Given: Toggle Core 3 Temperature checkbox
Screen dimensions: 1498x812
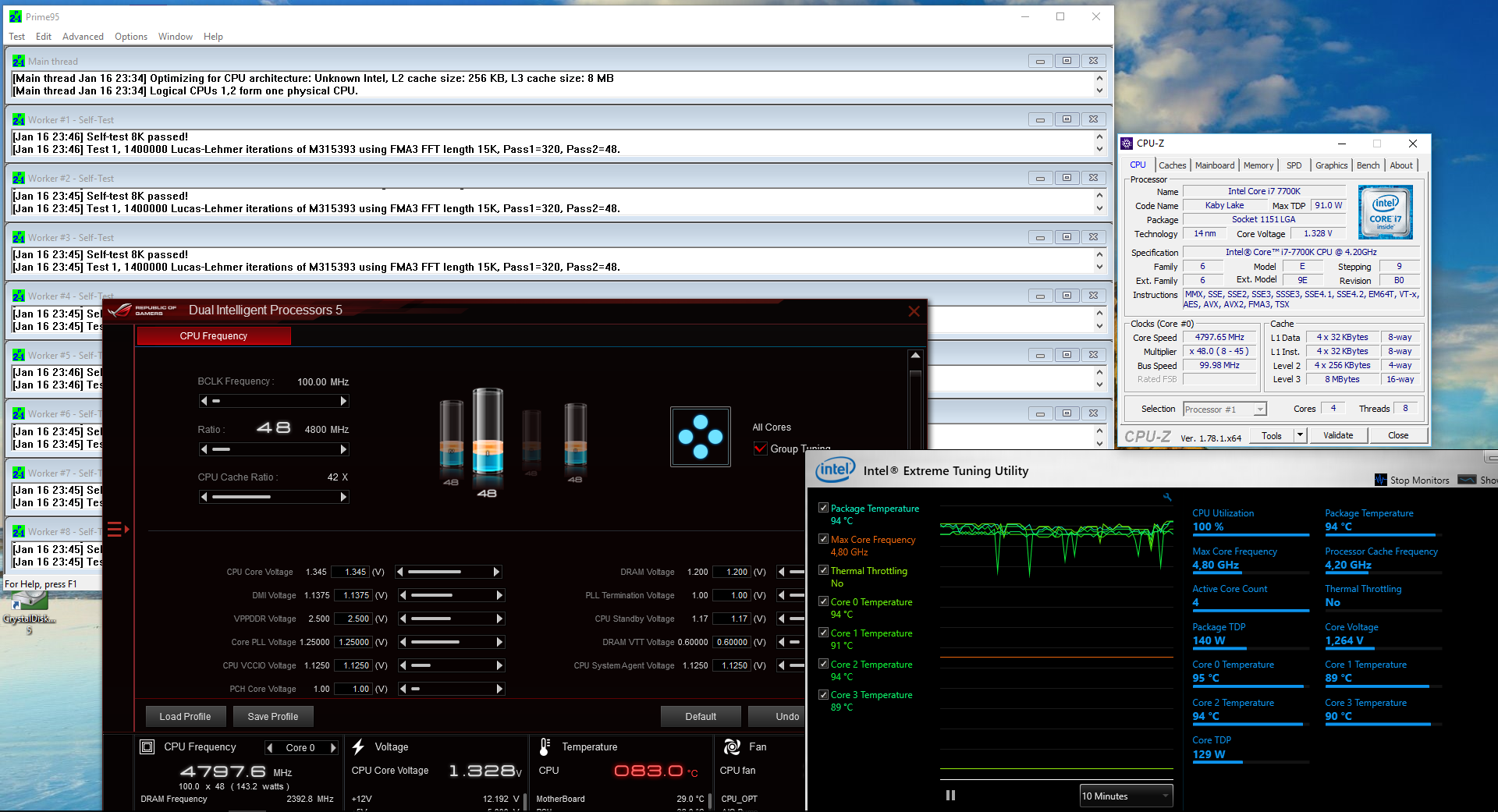Looking at the screenshot, I should point(823,694).
